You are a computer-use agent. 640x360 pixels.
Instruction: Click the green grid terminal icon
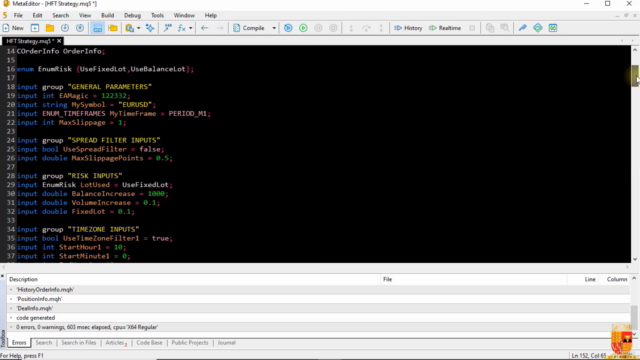(553, 28)
